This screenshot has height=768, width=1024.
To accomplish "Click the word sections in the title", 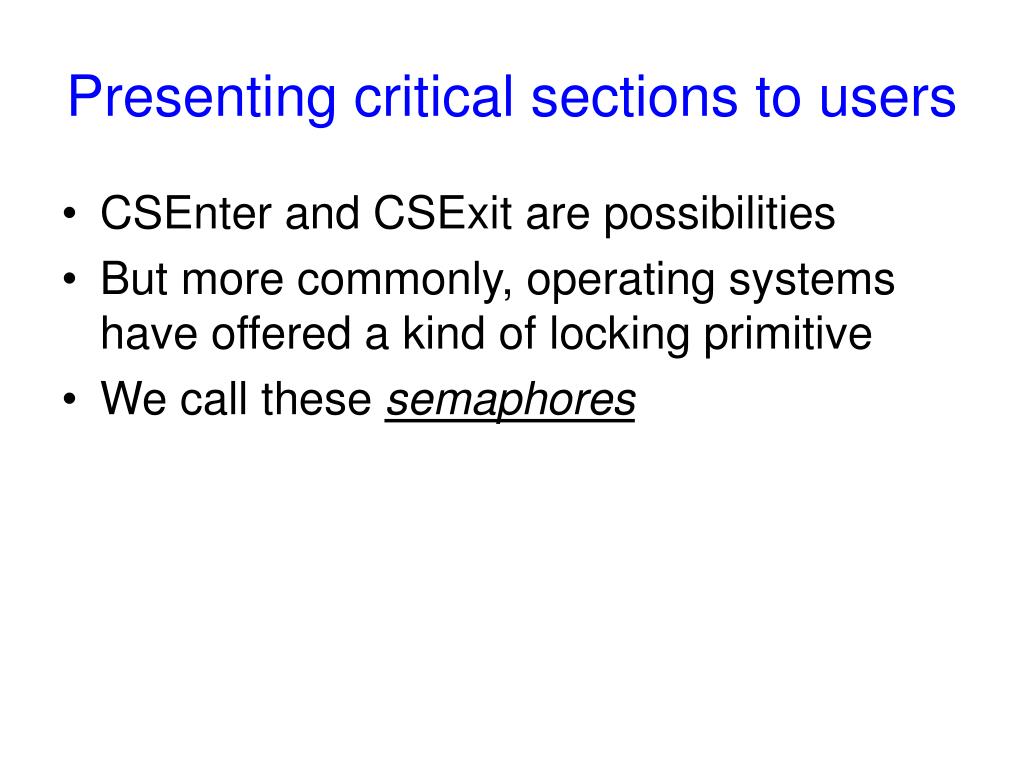I will tap(635, 97).
